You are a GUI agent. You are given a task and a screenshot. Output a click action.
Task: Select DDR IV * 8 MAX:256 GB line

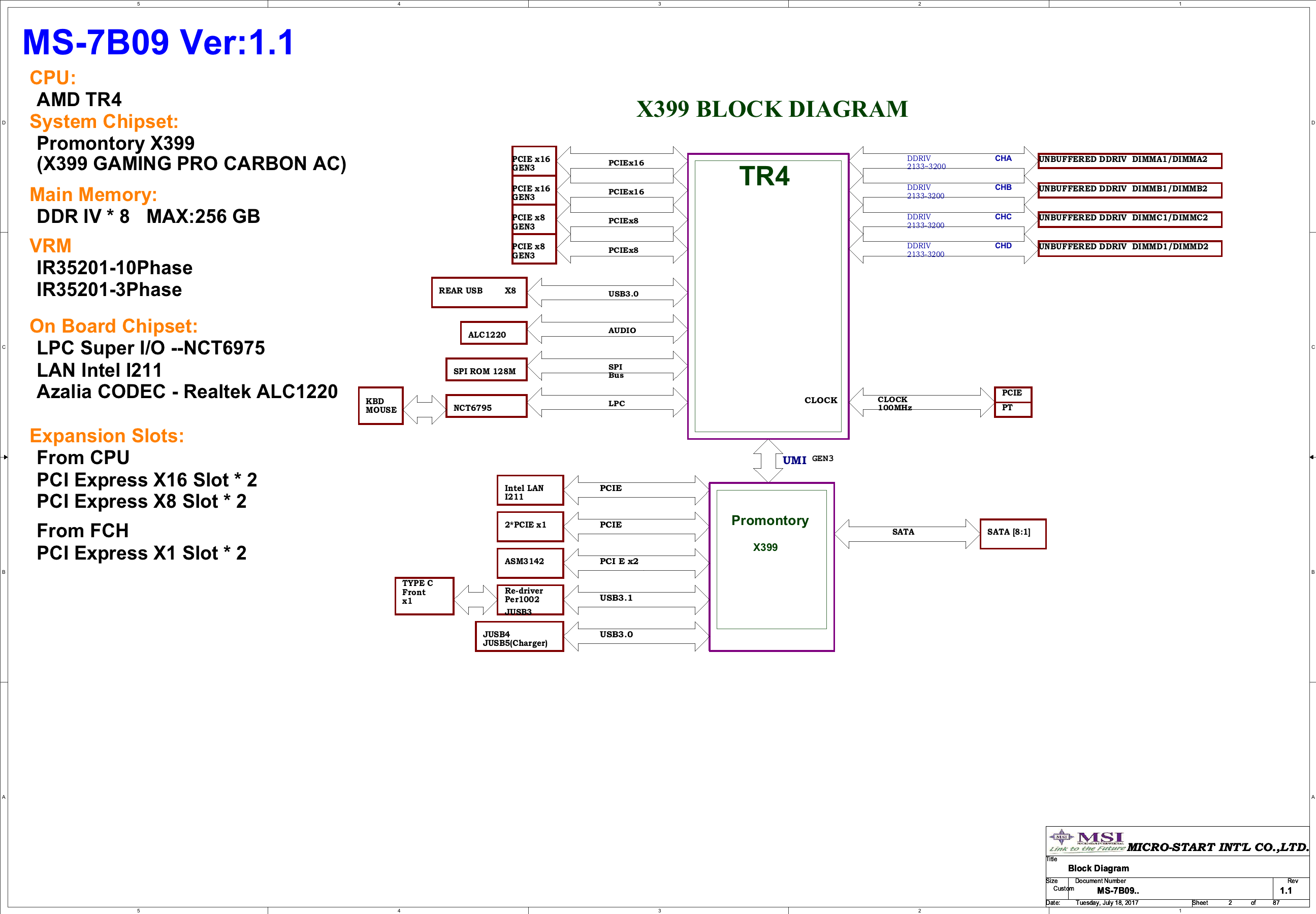point(148,216)
